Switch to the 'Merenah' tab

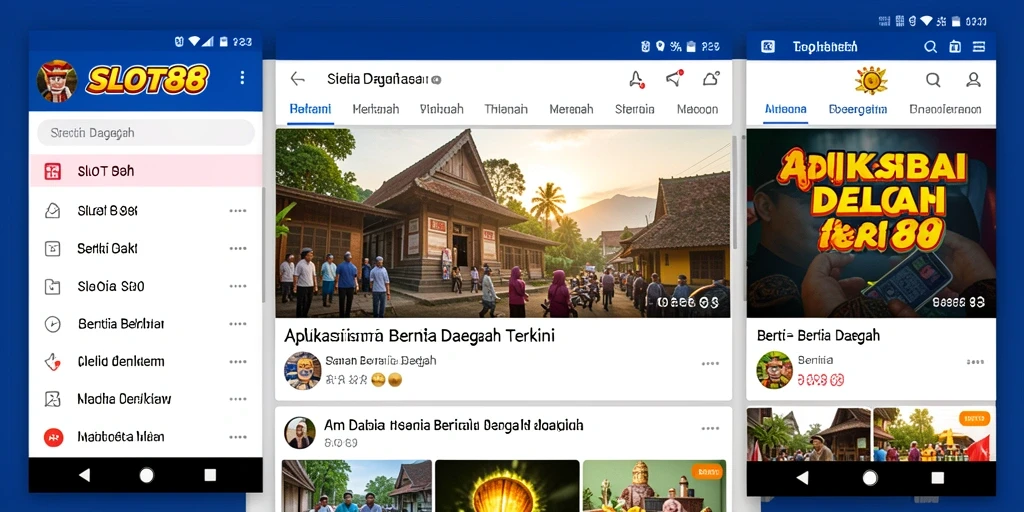pyautogui.click(x=571, y=109)
